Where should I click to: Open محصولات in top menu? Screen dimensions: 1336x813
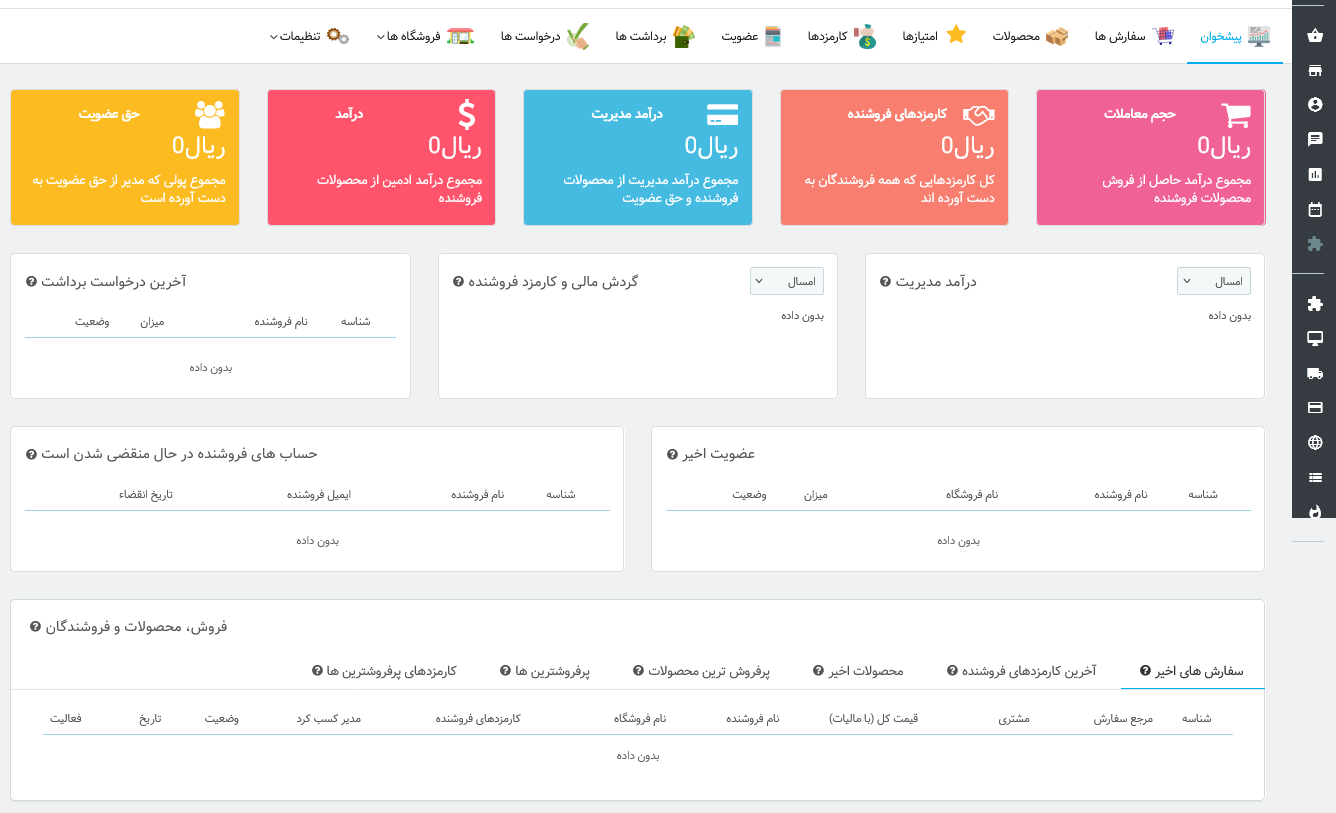pyautogui.click(x=1030, y=36)
